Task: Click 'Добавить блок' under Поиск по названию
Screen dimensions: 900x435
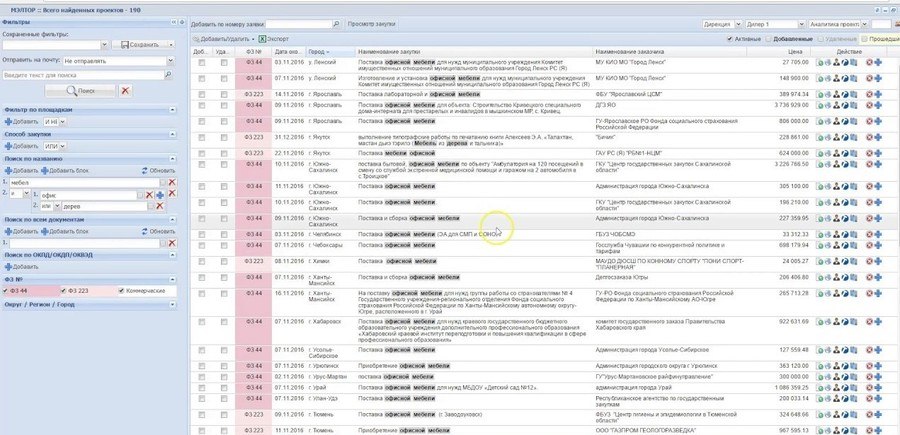Action: click(65, 171)
